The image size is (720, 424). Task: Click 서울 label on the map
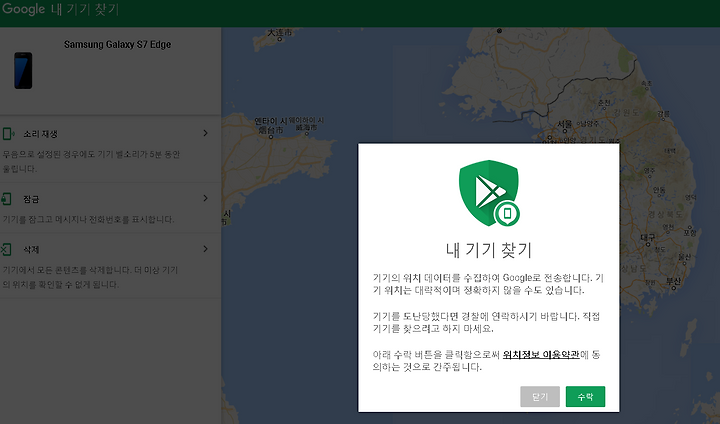pos(565,124)
